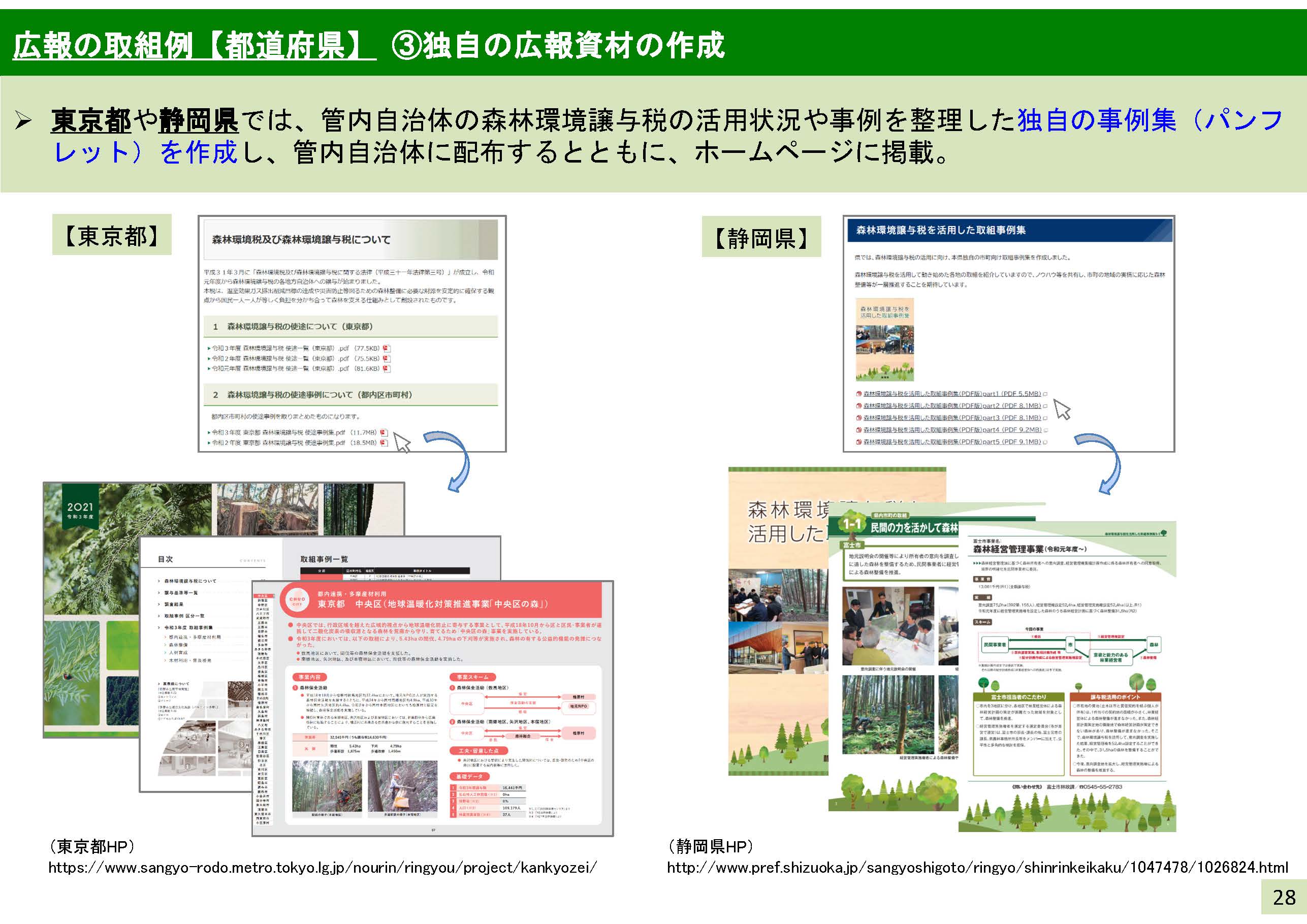Click new-window icon after part2 (PDF 8.1MB)

coord(1045,406)
